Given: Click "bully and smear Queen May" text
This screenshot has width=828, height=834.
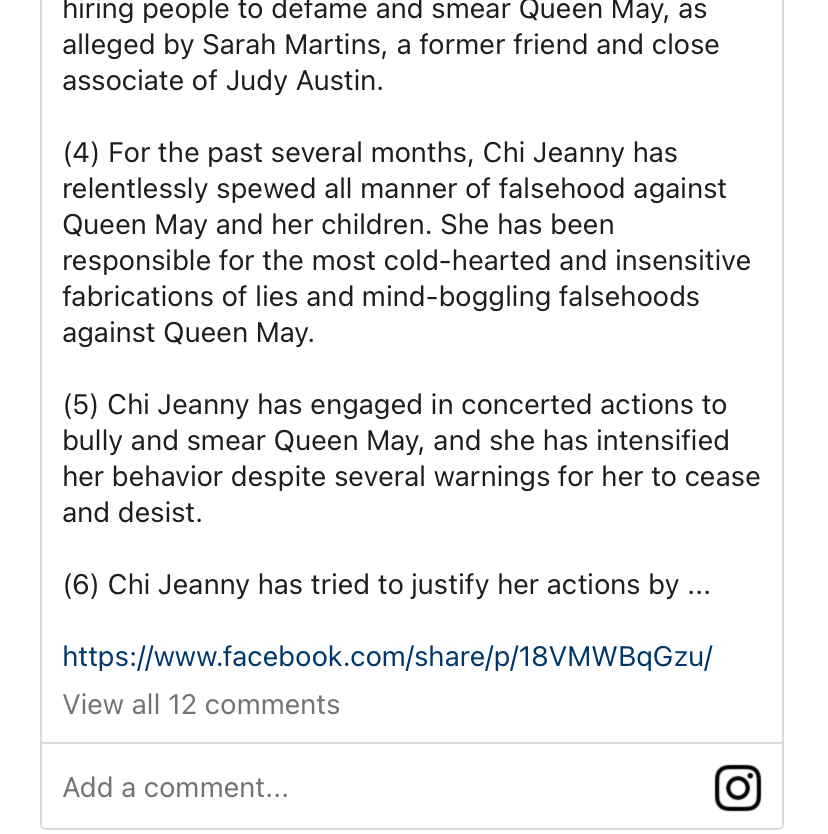Looking at the screenshot, I should [x=244, y=441].
